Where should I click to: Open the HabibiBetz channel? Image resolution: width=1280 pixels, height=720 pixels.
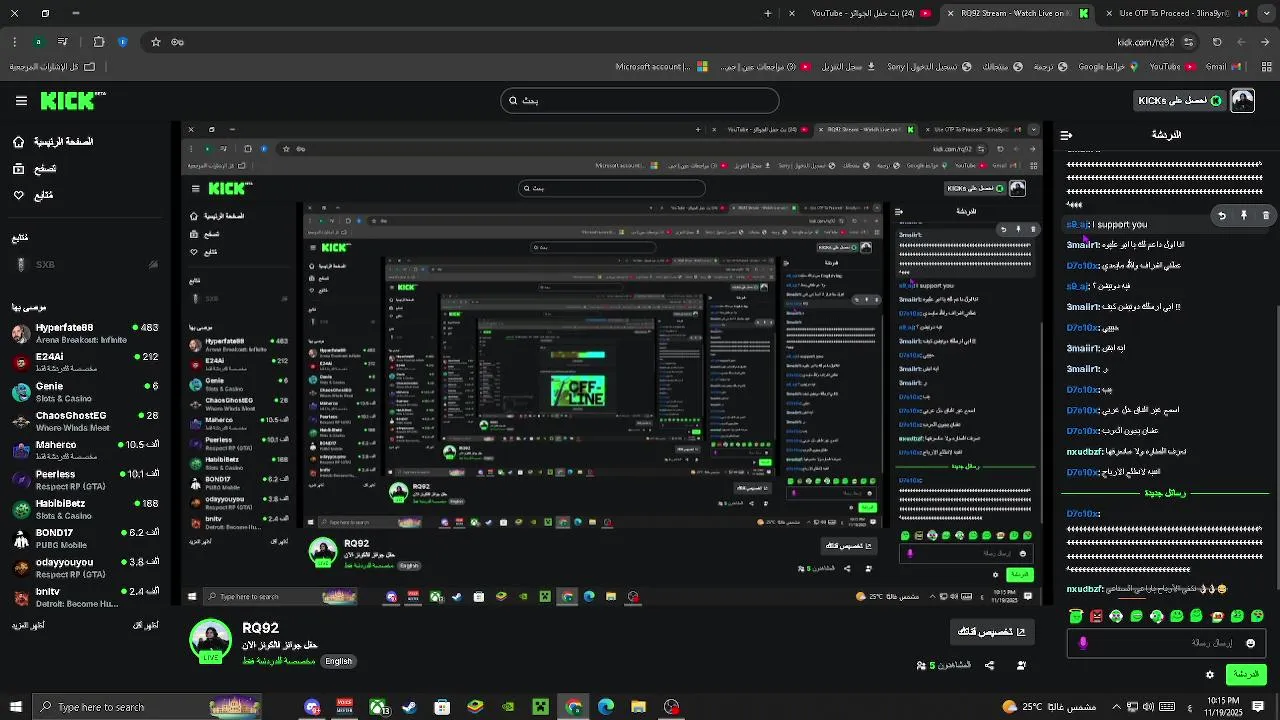85,509
